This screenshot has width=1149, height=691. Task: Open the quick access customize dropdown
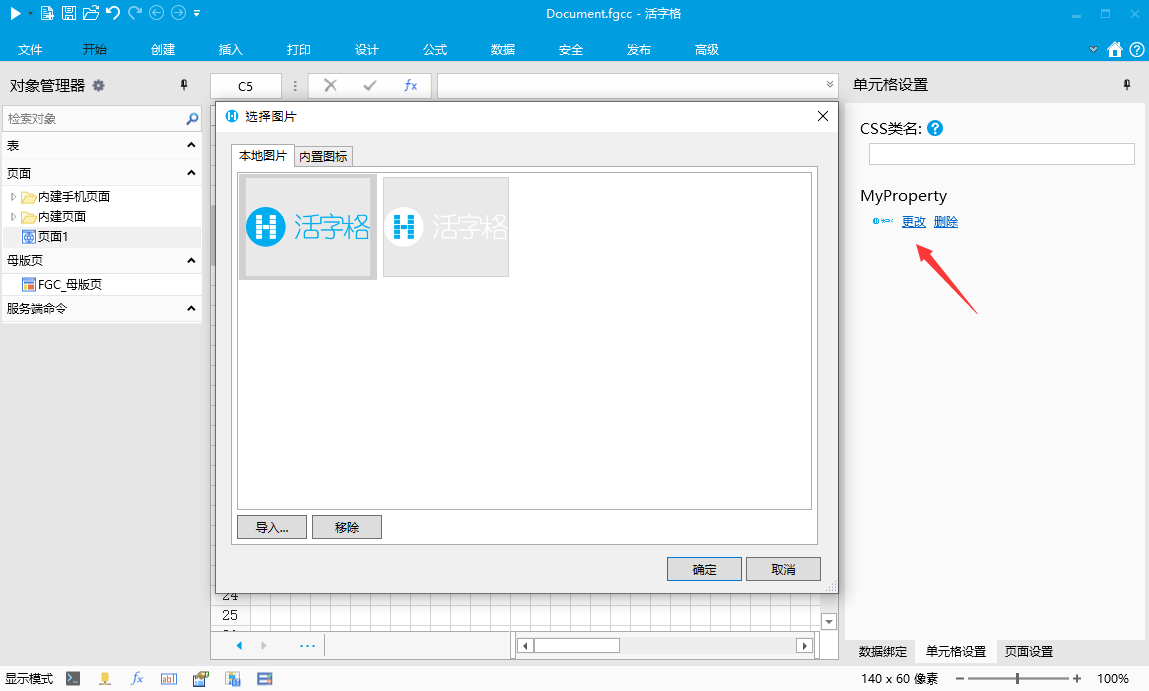tap(196, 13)
